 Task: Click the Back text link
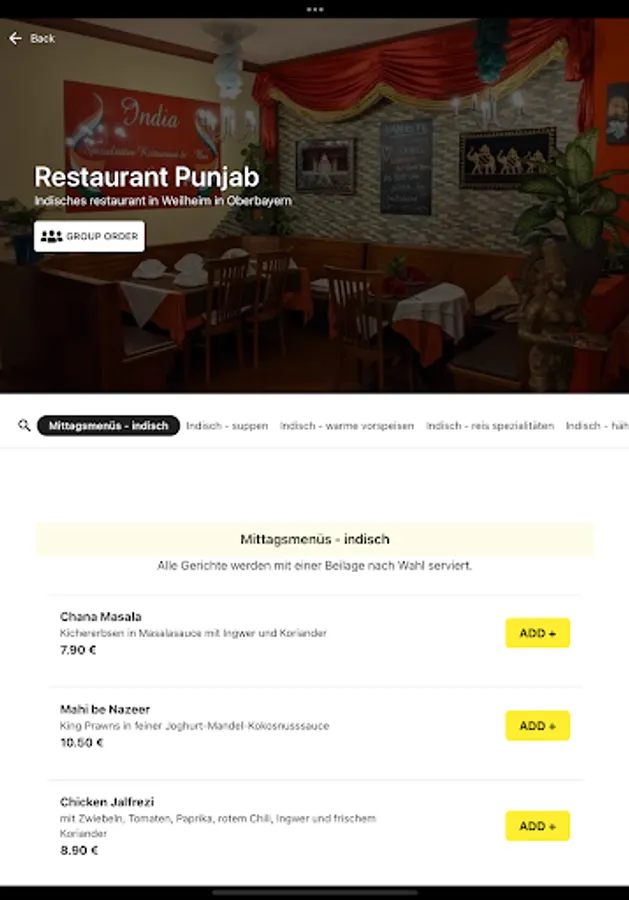(42, 38)
